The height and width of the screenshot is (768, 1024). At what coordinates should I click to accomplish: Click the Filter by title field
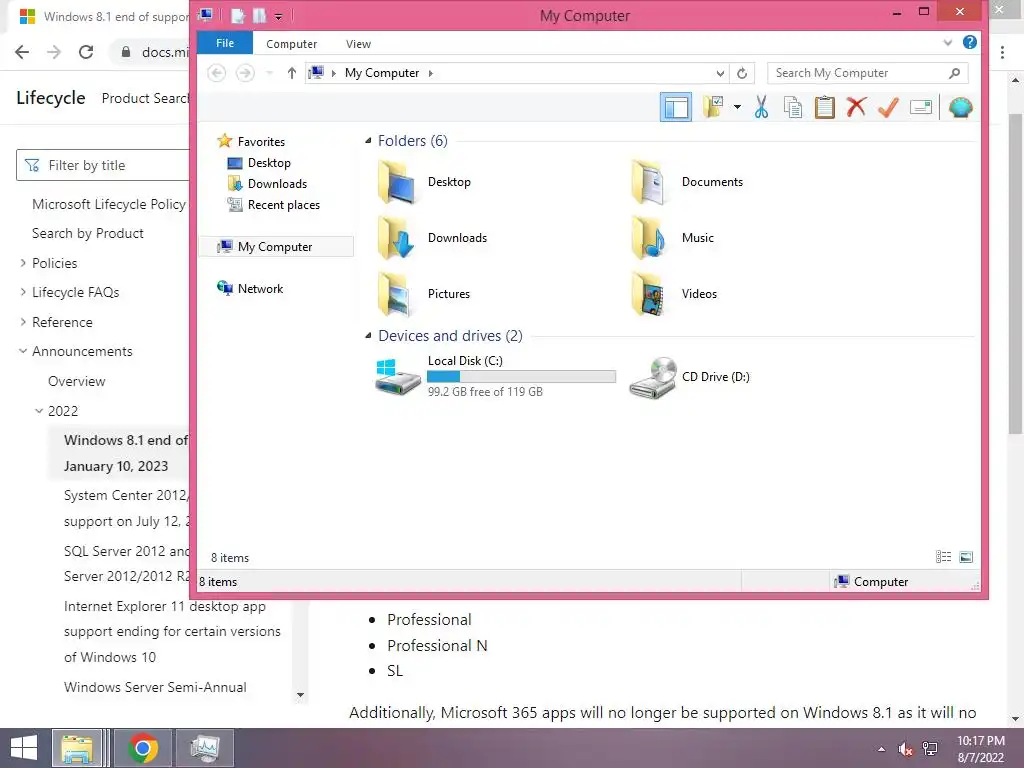point(103,165)
